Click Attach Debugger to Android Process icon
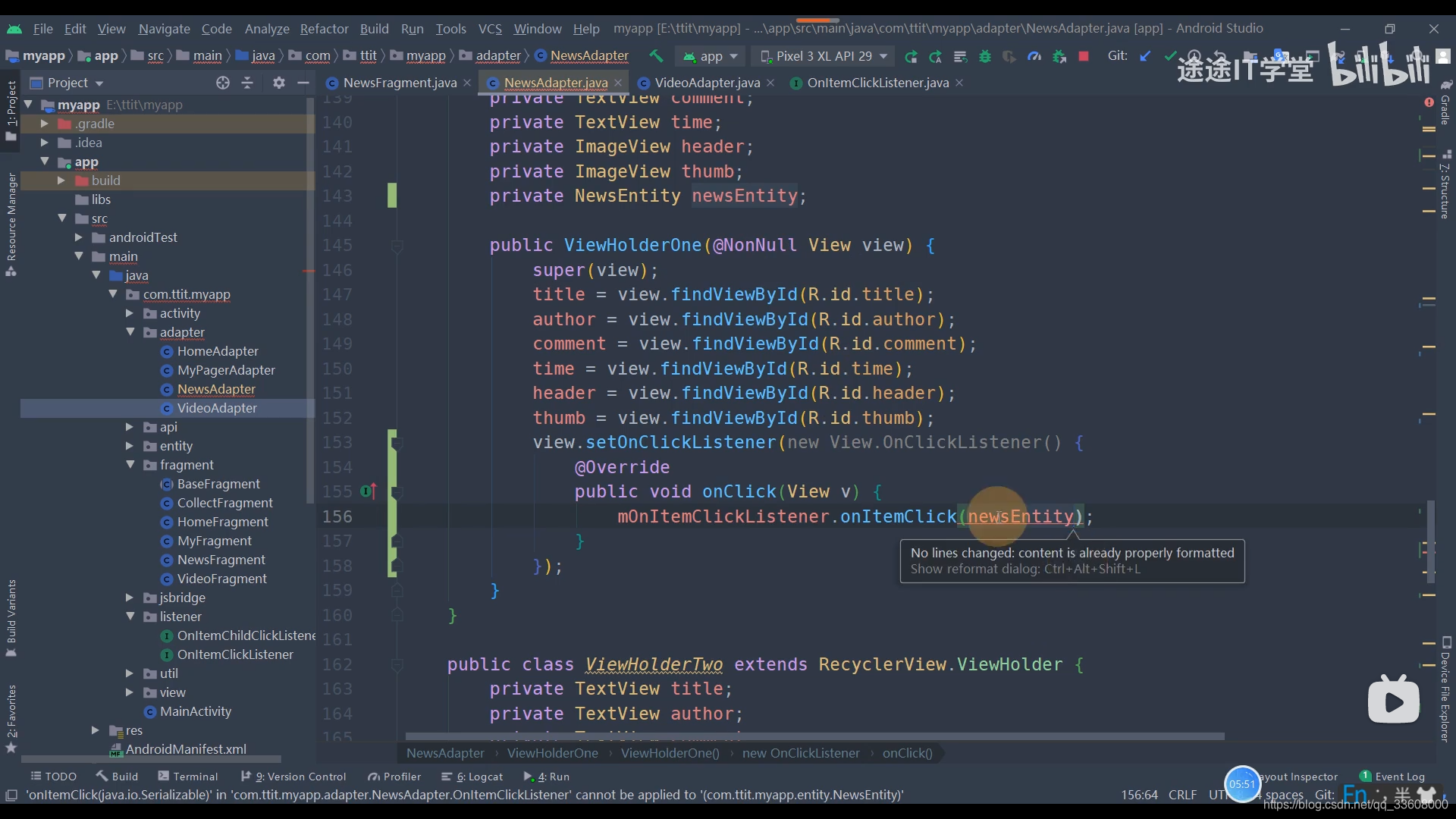The width and height of the screenshot is (1456, 819). click(1059, 56)
